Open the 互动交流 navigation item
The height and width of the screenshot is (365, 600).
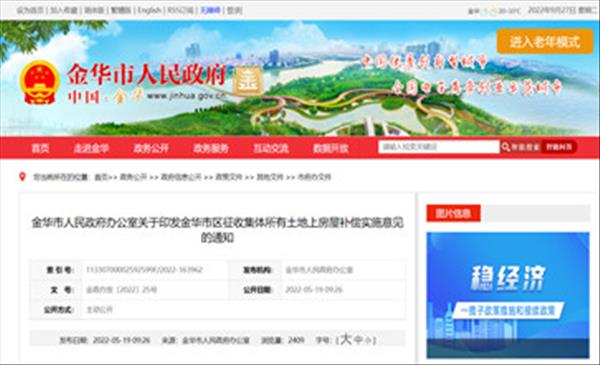pos(271,148)
